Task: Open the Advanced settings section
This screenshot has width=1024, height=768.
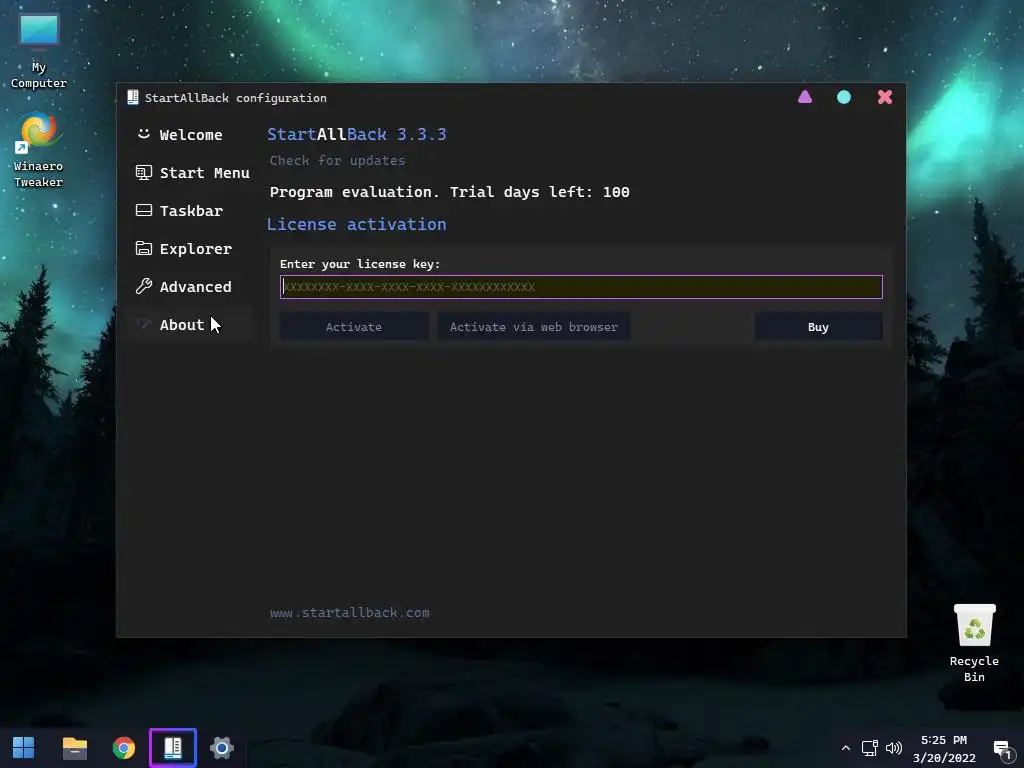Action: pyautogui.click(x=191, y=286)
